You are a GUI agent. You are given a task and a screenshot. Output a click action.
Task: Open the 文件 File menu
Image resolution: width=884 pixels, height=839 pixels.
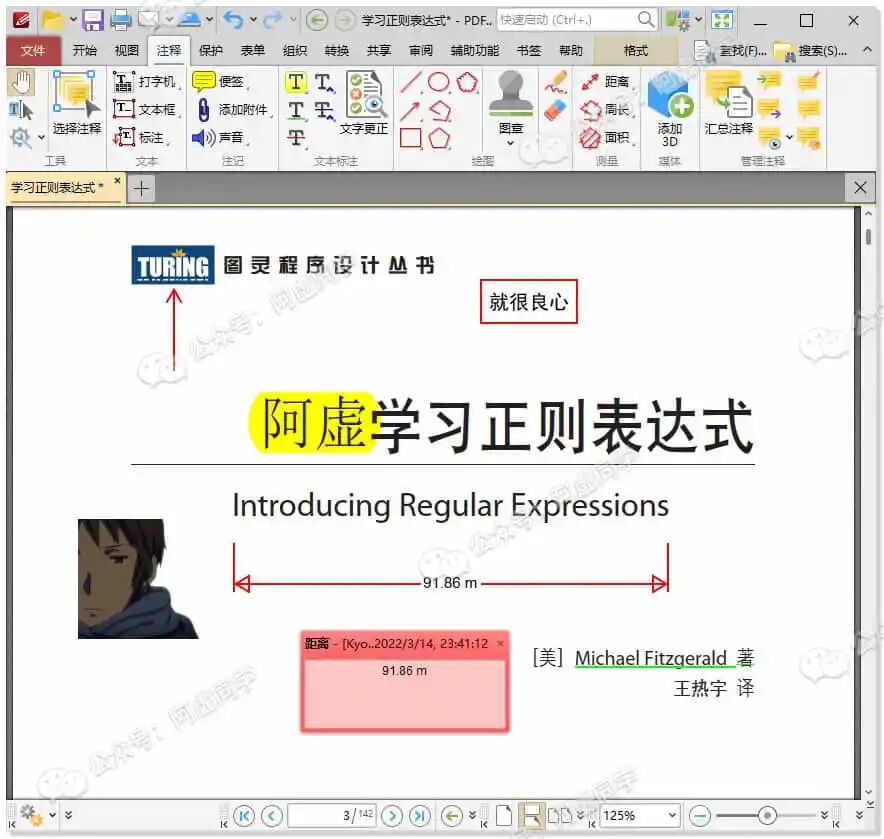[33, 51]
